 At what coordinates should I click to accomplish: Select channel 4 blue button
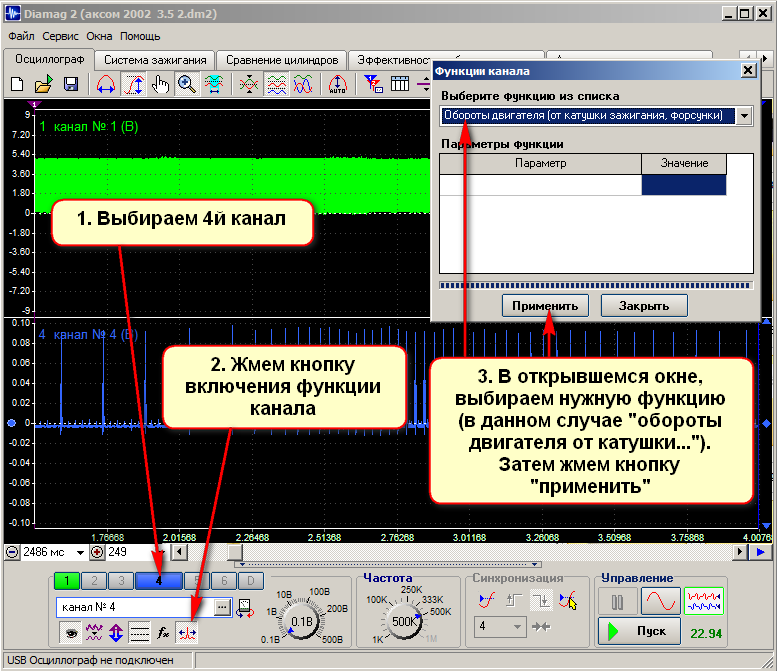click(x=159, y=581)
